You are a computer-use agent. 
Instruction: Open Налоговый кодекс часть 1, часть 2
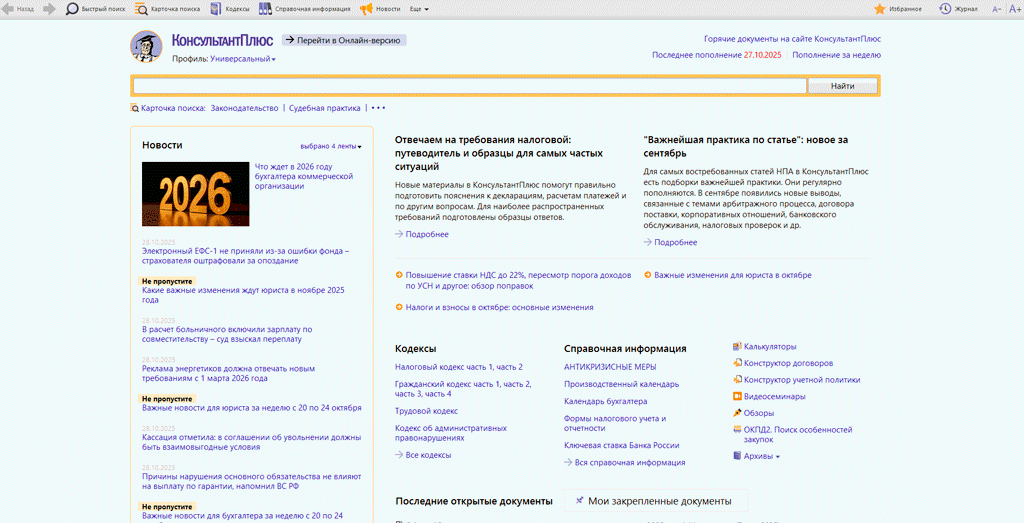458,367
